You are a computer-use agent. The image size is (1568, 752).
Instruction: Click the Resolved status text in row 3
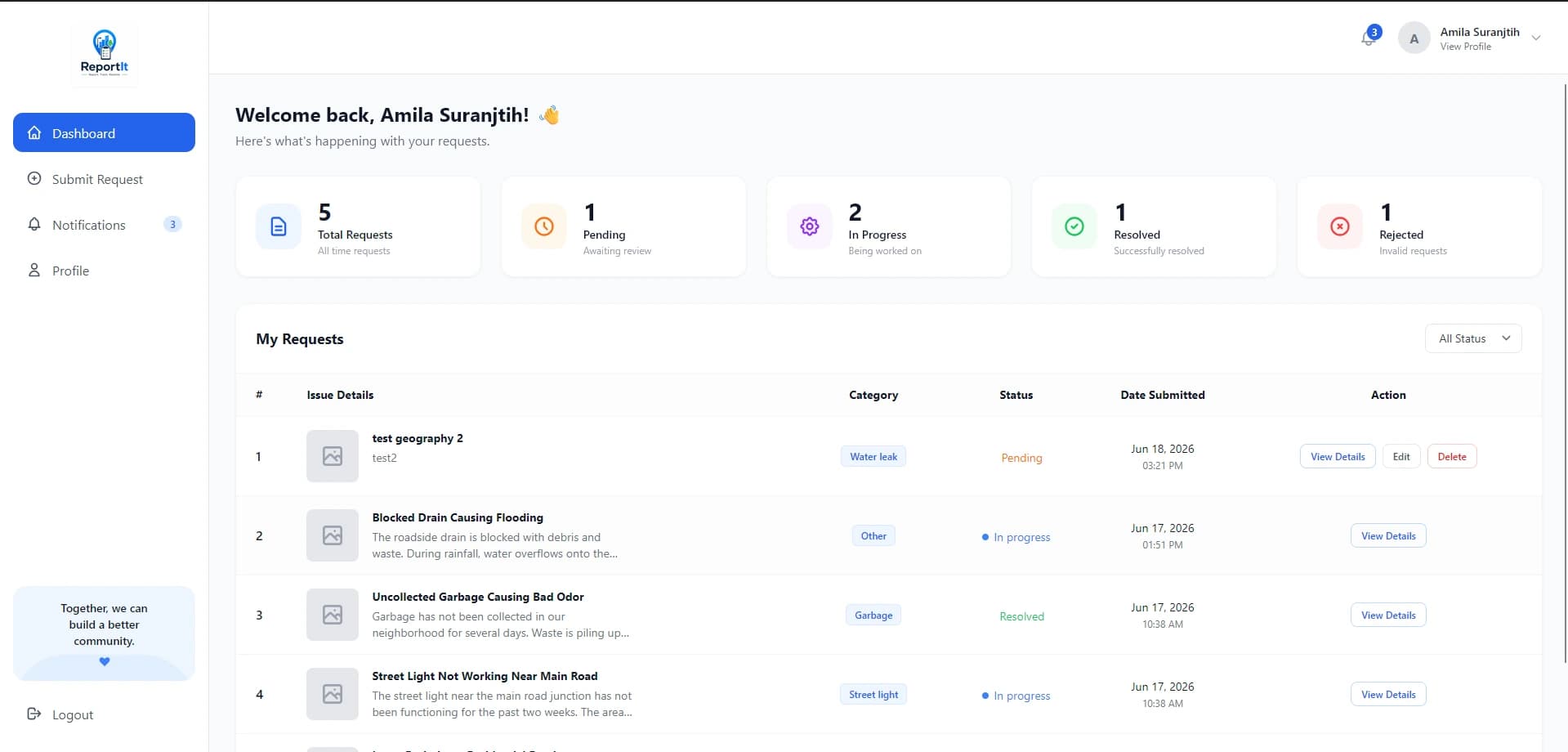[1021, 616]
